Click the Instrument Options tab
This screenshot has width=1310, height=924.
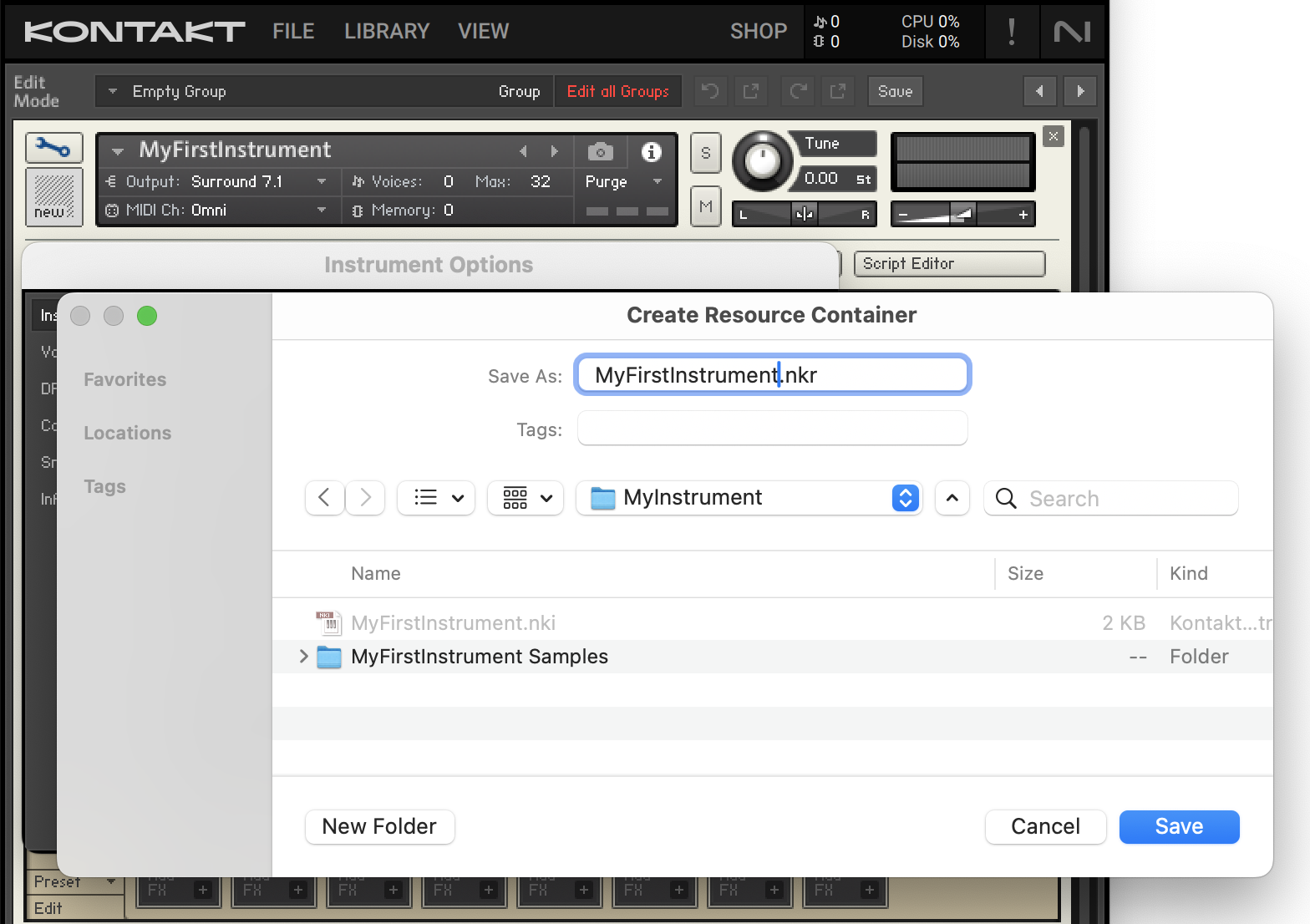(x=429, y=265)
